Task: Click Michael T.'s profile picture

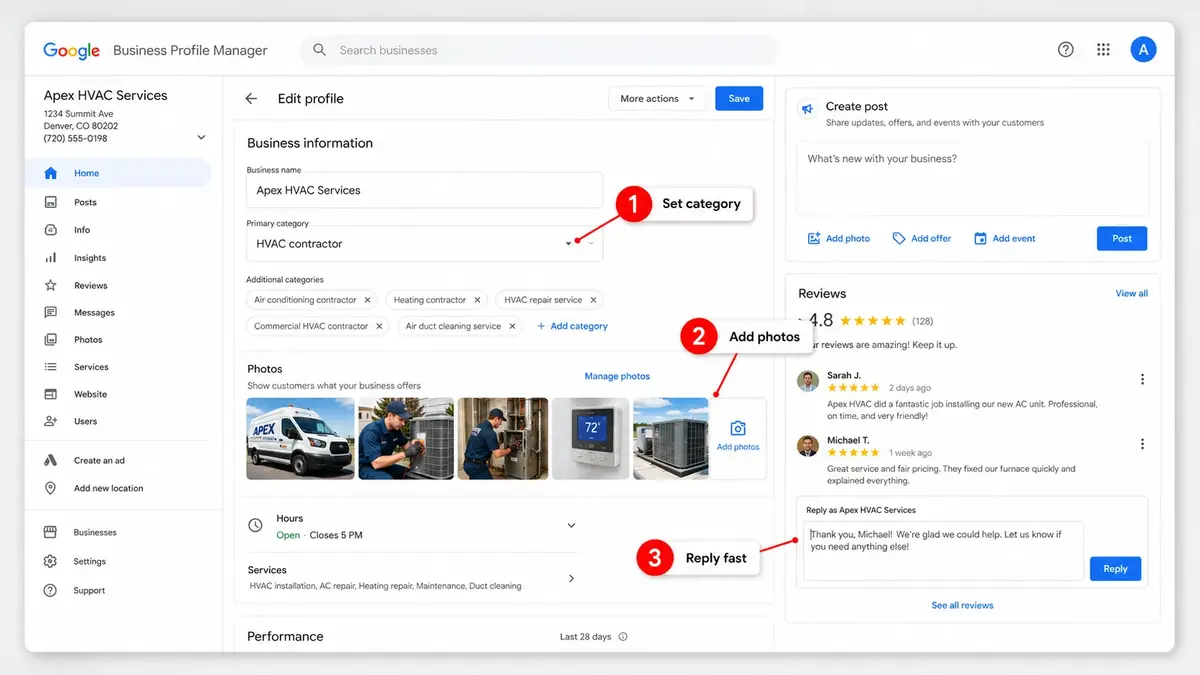Action: pyautogui.click(x=808, y=446)
